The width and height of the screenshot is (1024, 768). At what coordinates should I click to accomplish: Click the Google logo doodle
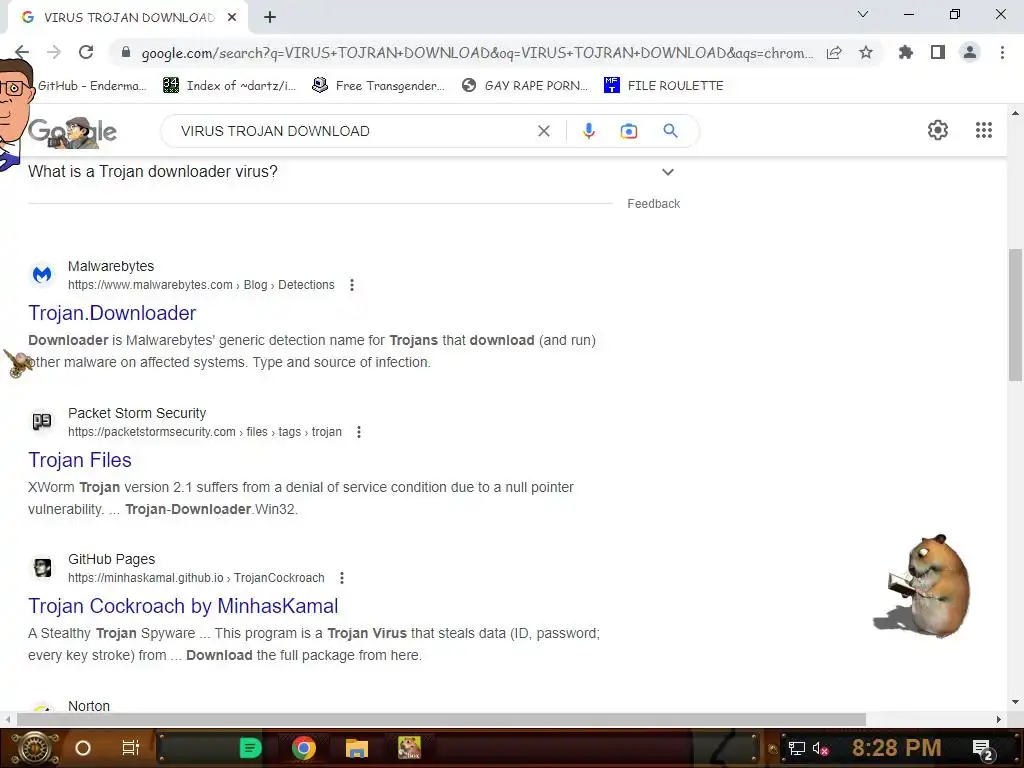72,132
